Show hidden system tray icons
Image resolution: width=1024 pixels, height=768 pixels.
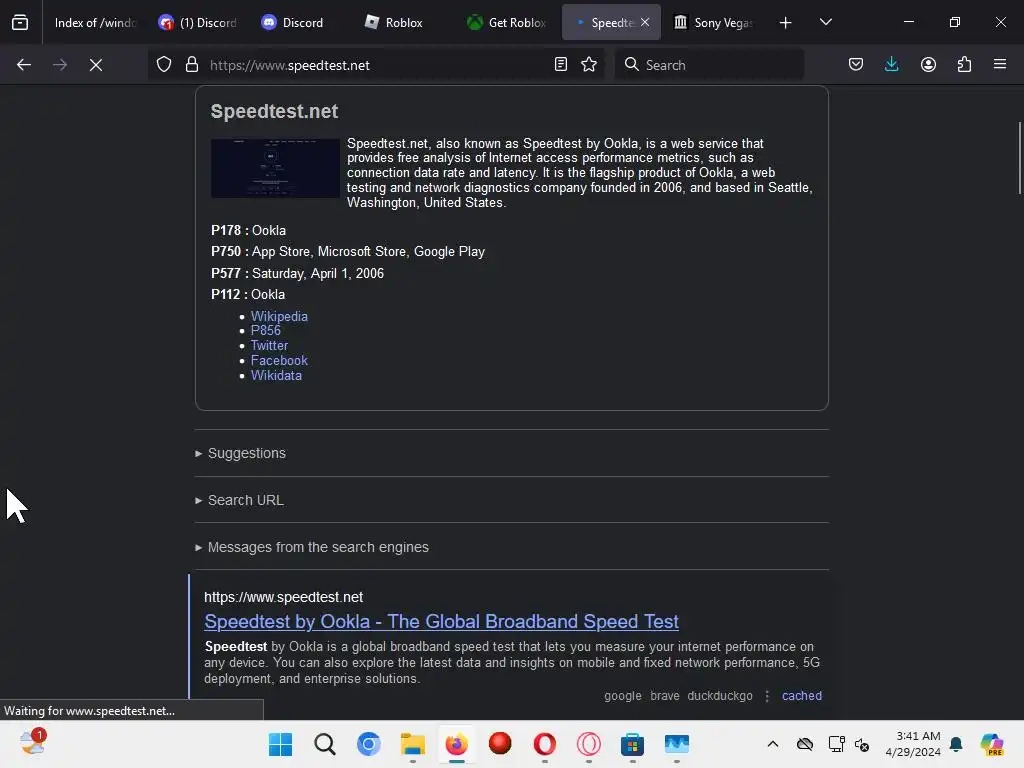click(x=773, y=744)
